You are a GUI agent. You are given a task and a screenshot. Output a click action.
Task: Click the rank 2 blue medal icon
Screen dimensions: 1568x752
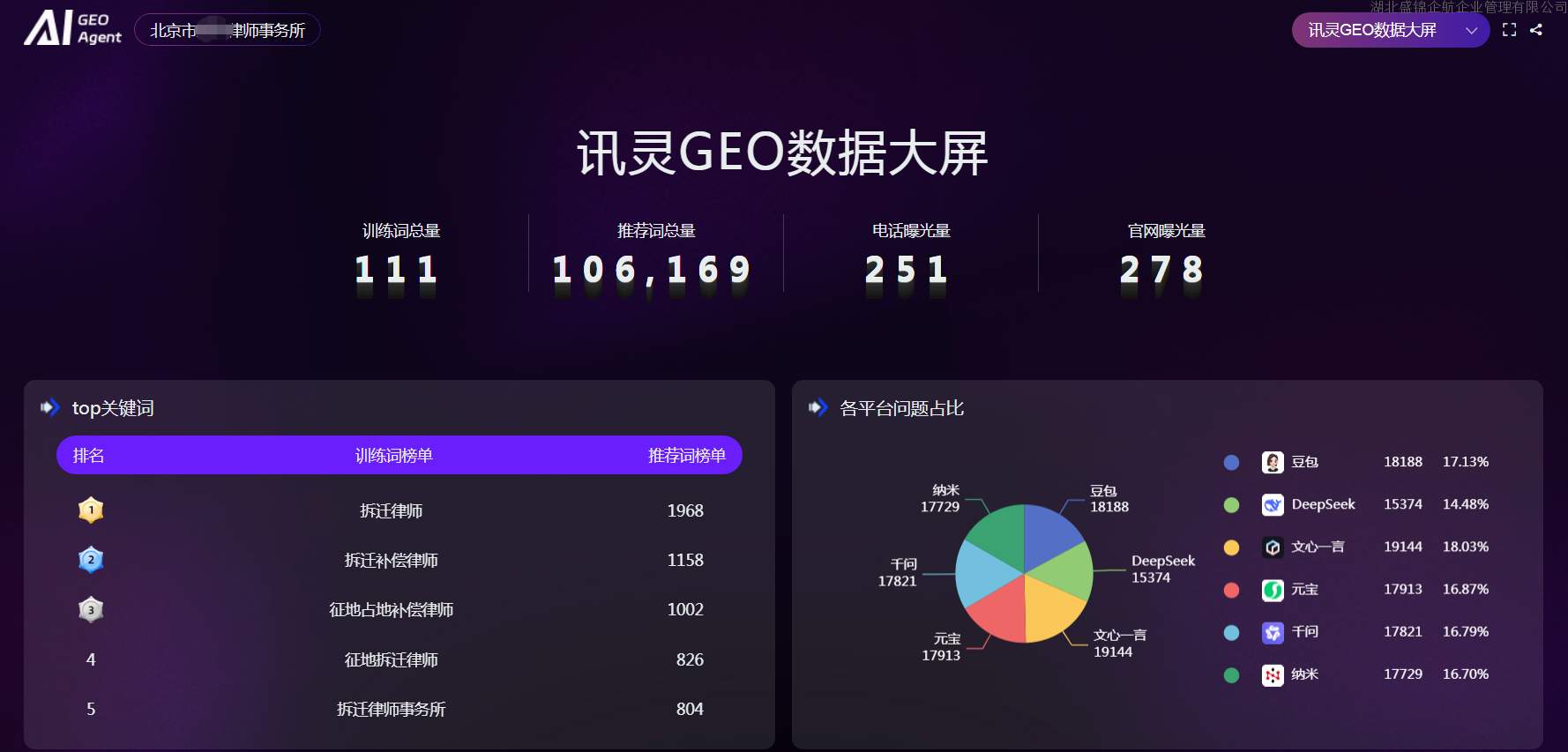pyautogui.click(x=91, y=560)
